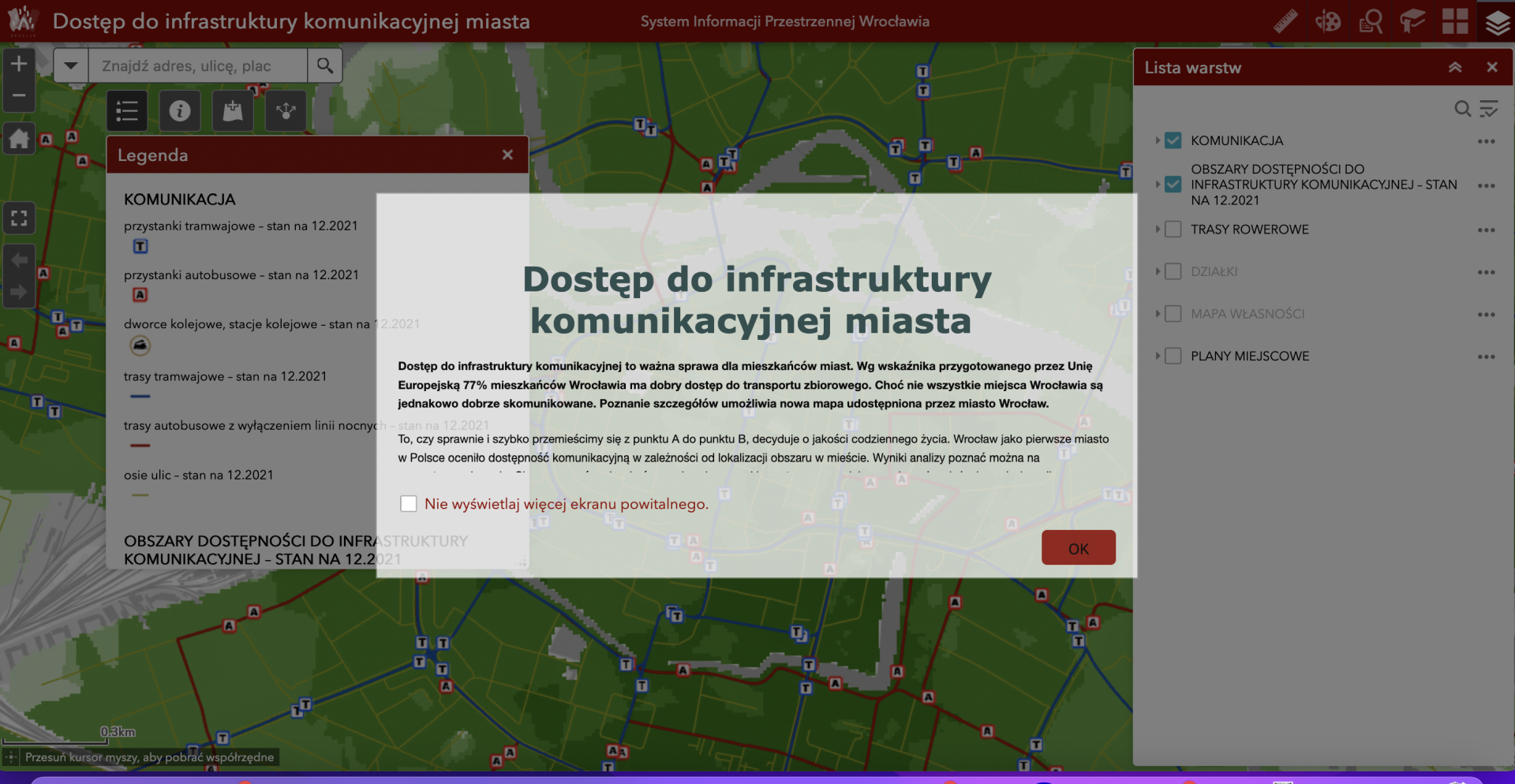Close the Legenda panel
Viewport: 1515px width, 784px height.
click(x=507, y=155)
